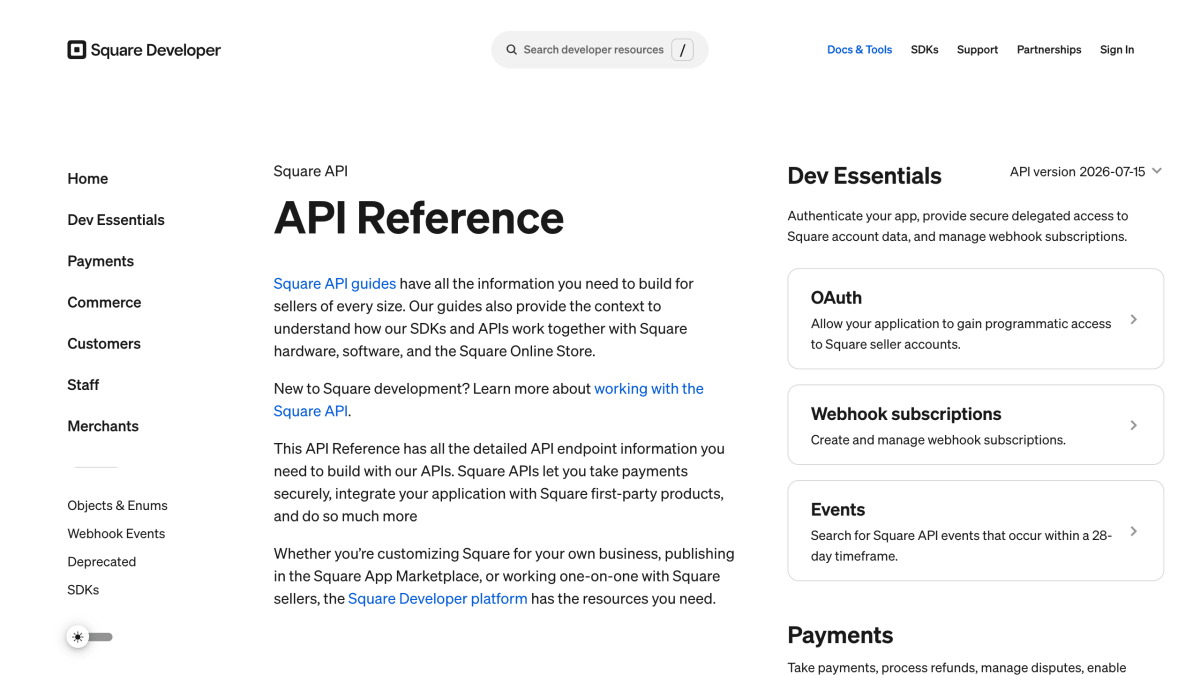
Task: Select Payments in the sidebar
Action: [x=100, y=261]
